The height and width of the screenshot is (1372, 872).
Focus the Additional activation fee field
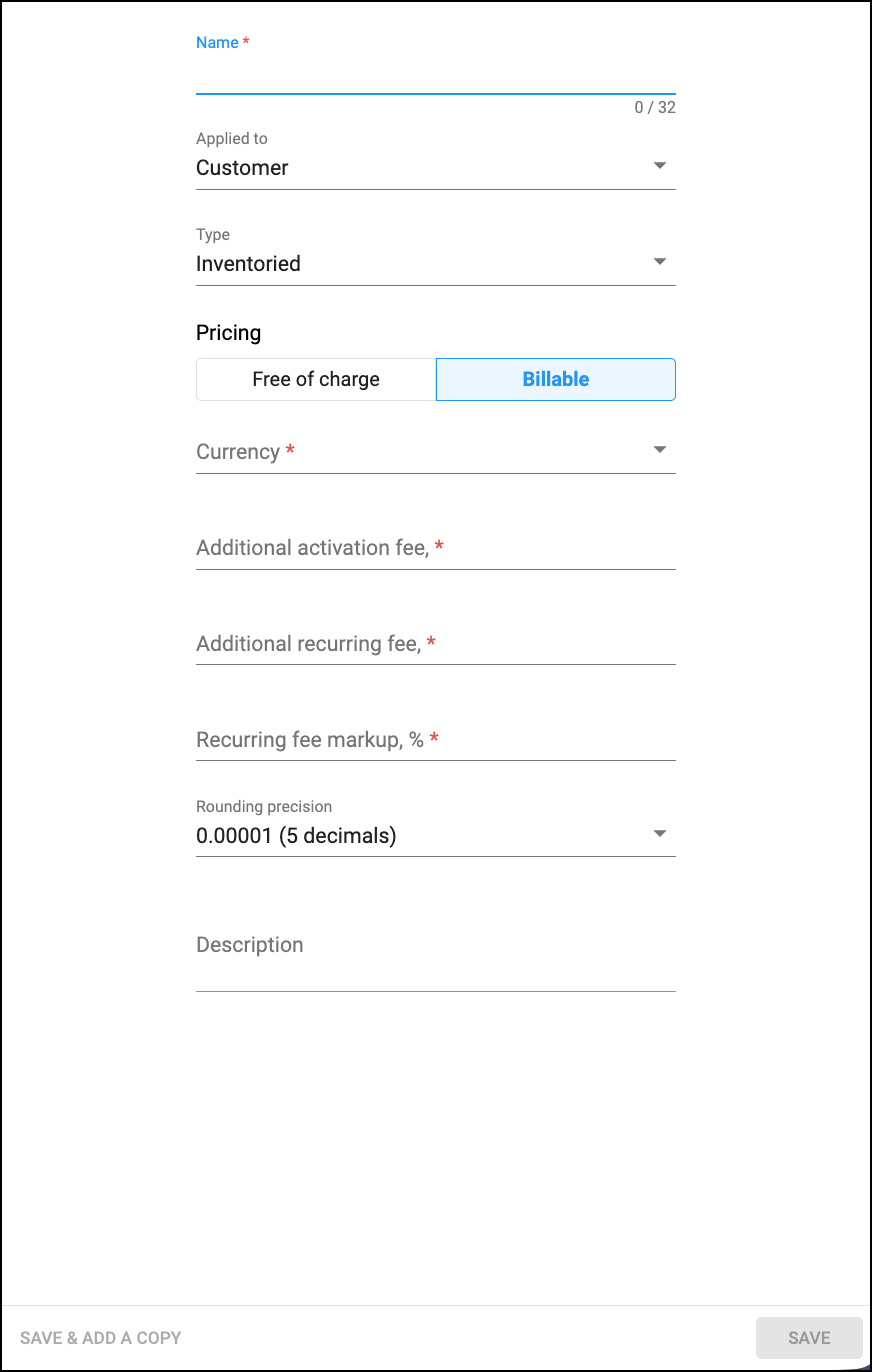coord(435,547)
